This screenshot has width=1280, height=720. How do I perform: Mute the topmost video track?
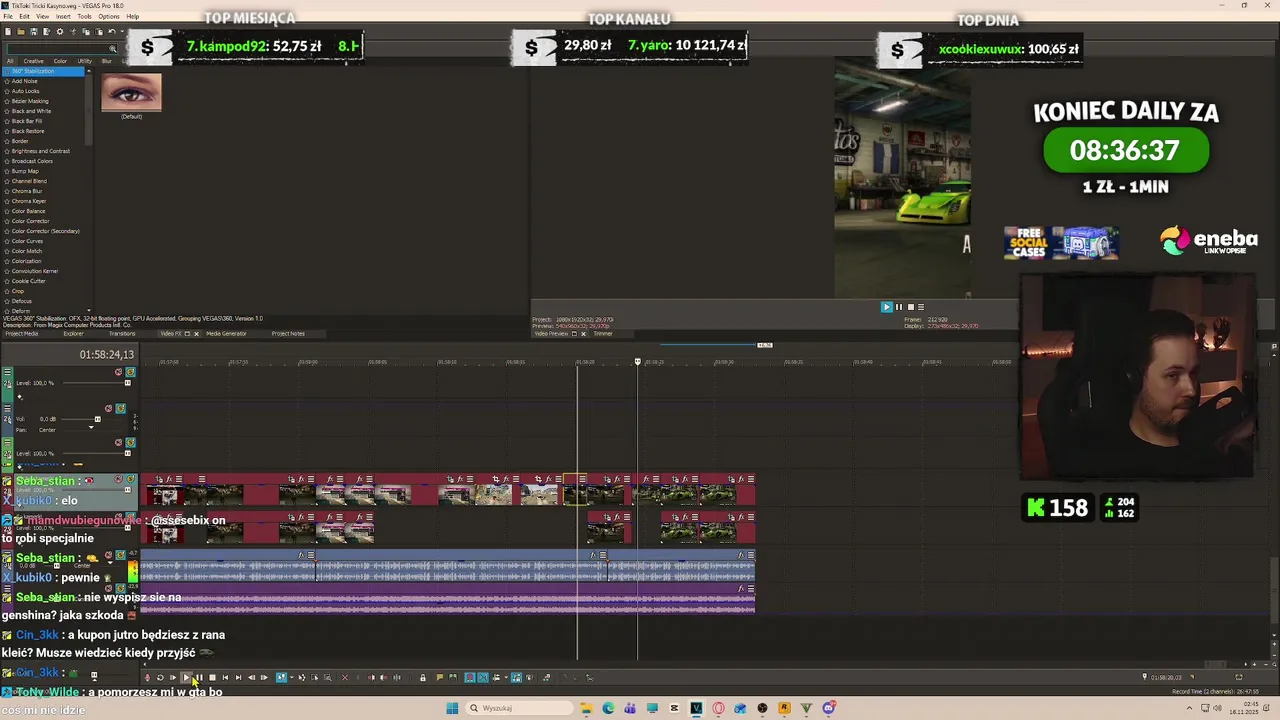coord(118,372)
